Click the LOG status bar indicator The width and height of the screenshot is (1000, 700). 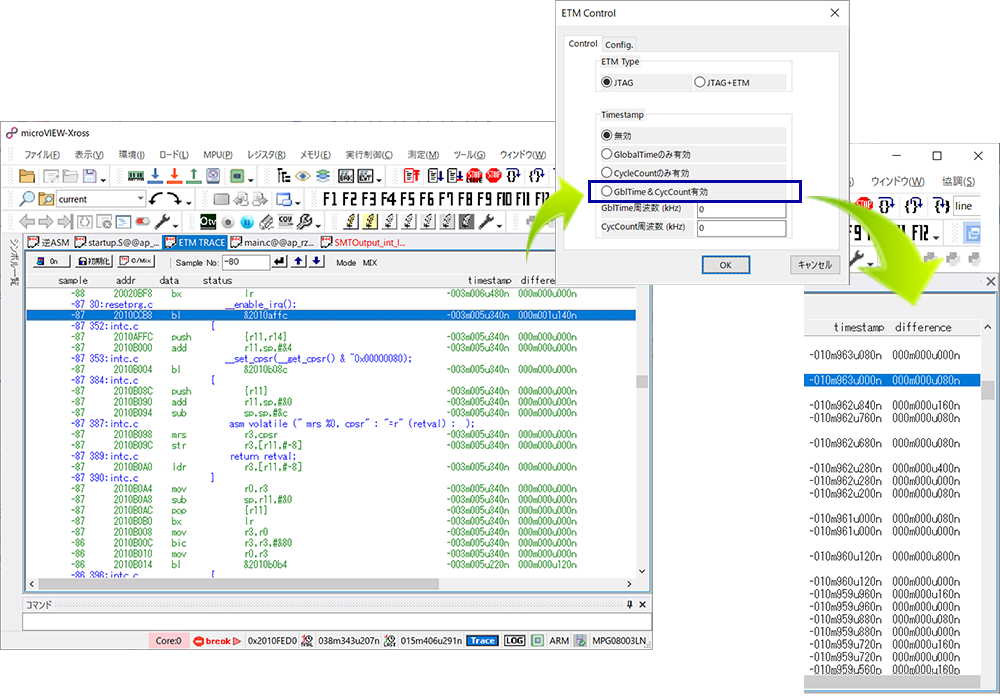[x=515, y=641]
